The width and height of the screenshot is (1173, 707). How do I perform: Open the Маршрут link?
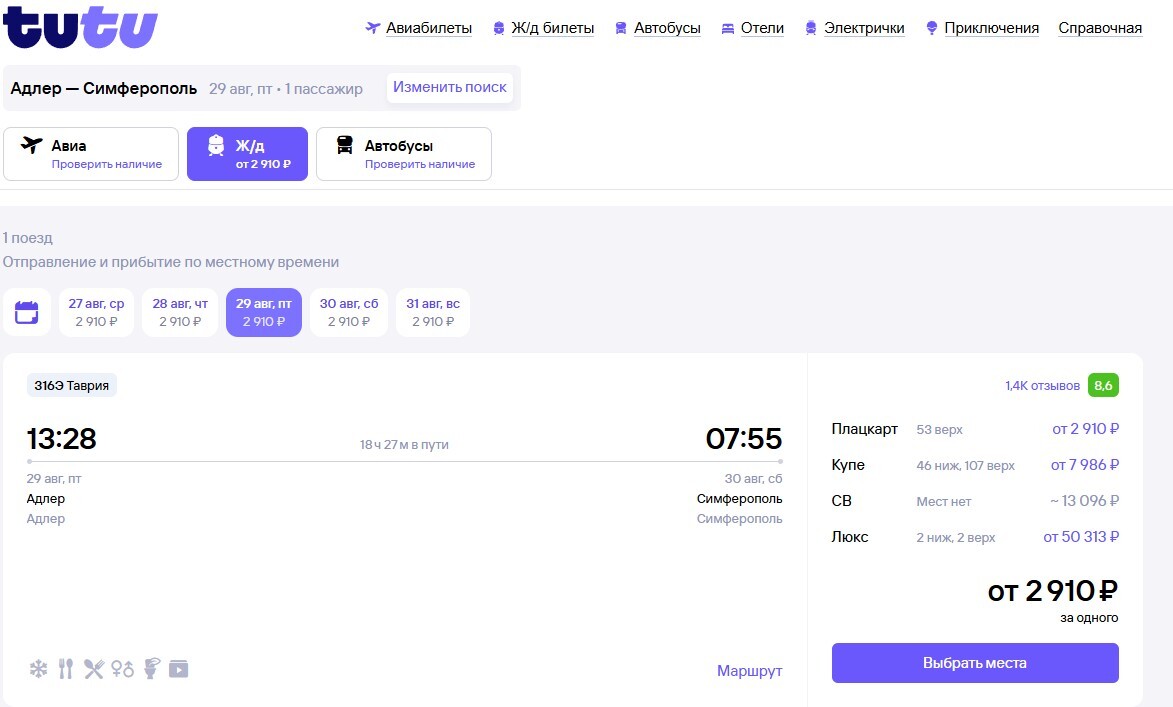click(x=749, y=671)
